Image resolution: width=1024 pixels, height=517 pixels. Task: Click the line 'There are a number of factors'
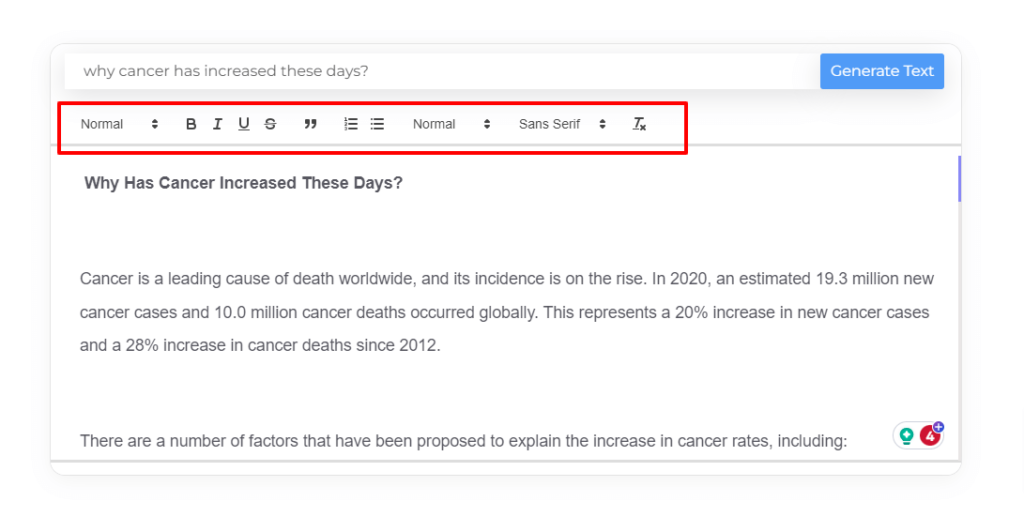(463, 441)
